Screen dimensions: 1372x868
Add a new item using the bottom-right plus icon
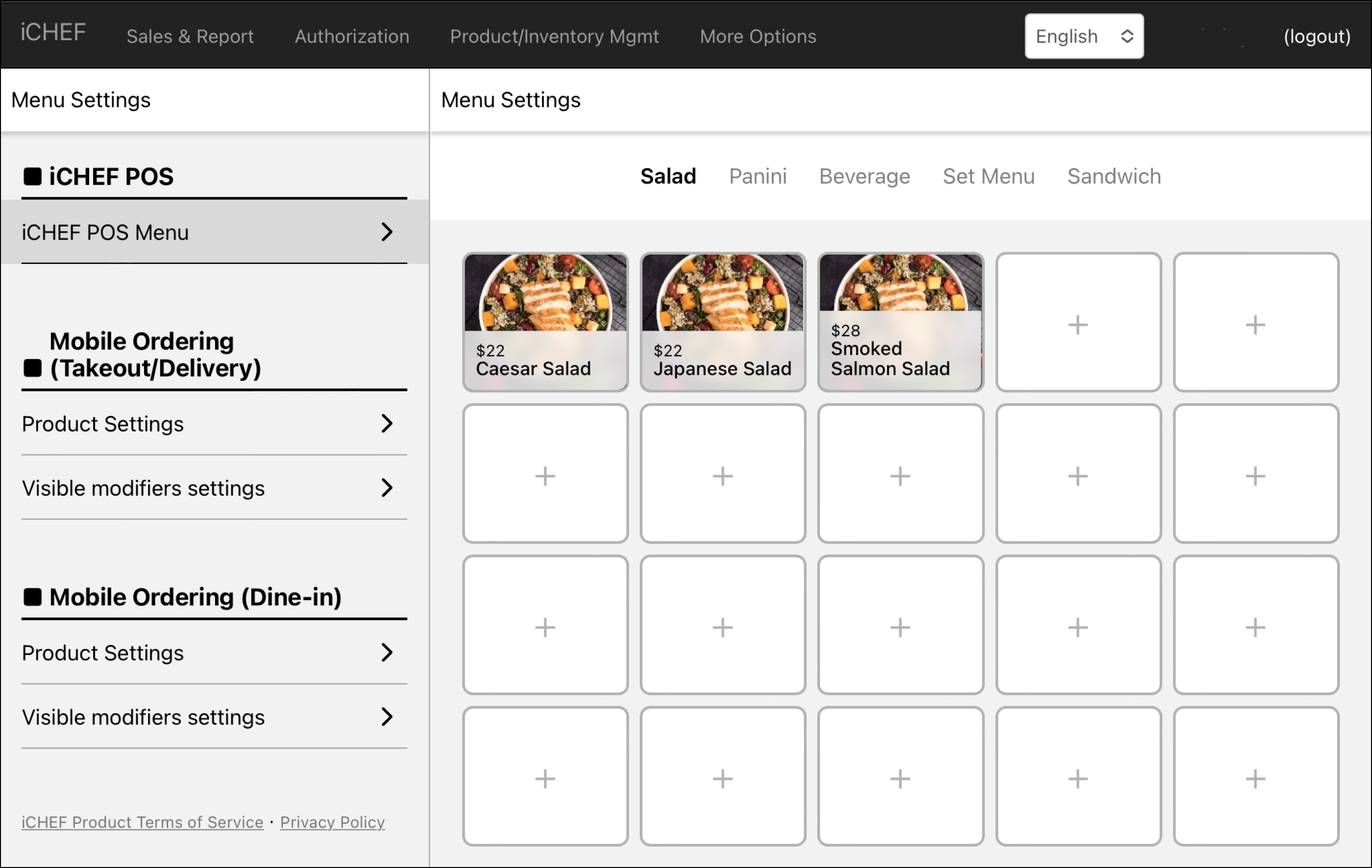pyautogui.click(x=1256, y=777)
